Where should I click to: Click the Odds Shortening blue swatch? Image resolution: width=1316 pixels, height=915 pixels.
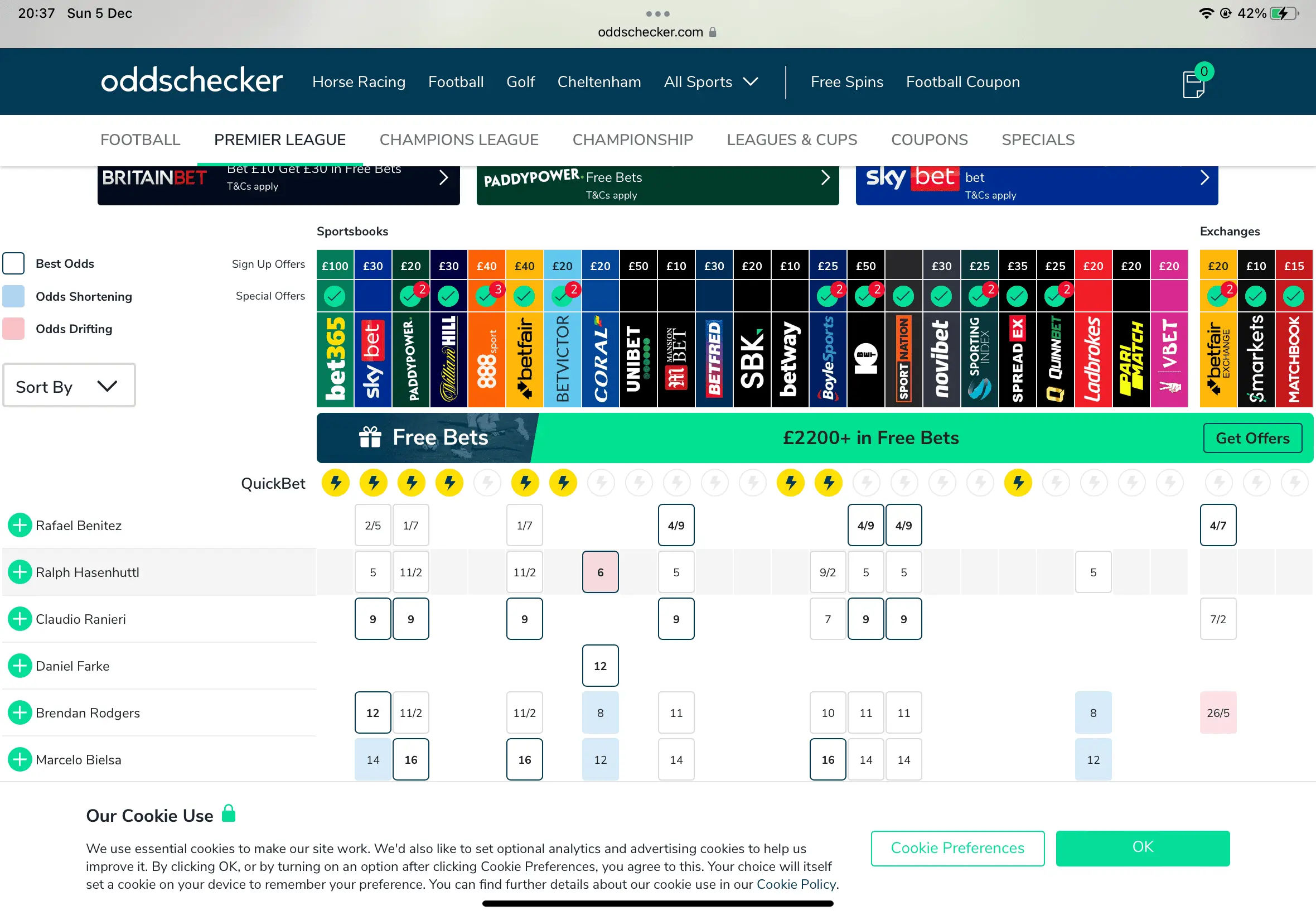14,296
